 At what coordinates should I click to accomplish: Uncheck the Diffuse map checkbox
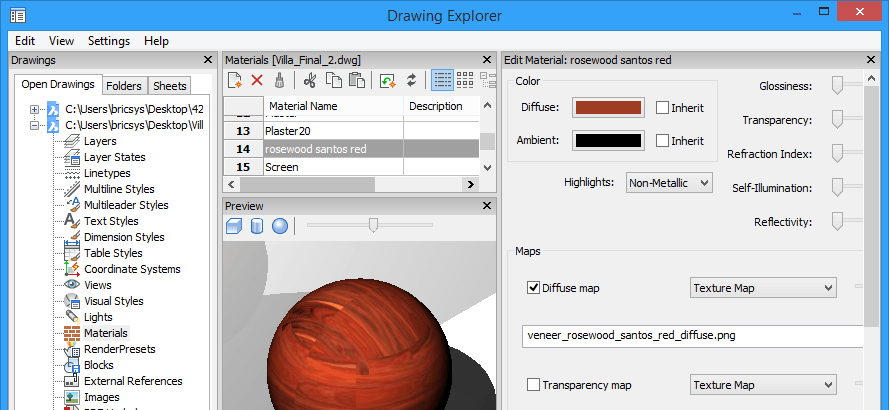click(533, 288)
